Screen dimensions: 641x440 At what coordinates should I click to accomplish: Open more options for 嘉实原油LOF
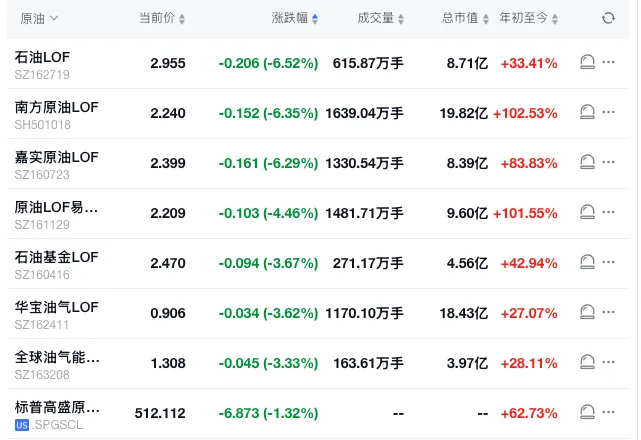(609, 163)
